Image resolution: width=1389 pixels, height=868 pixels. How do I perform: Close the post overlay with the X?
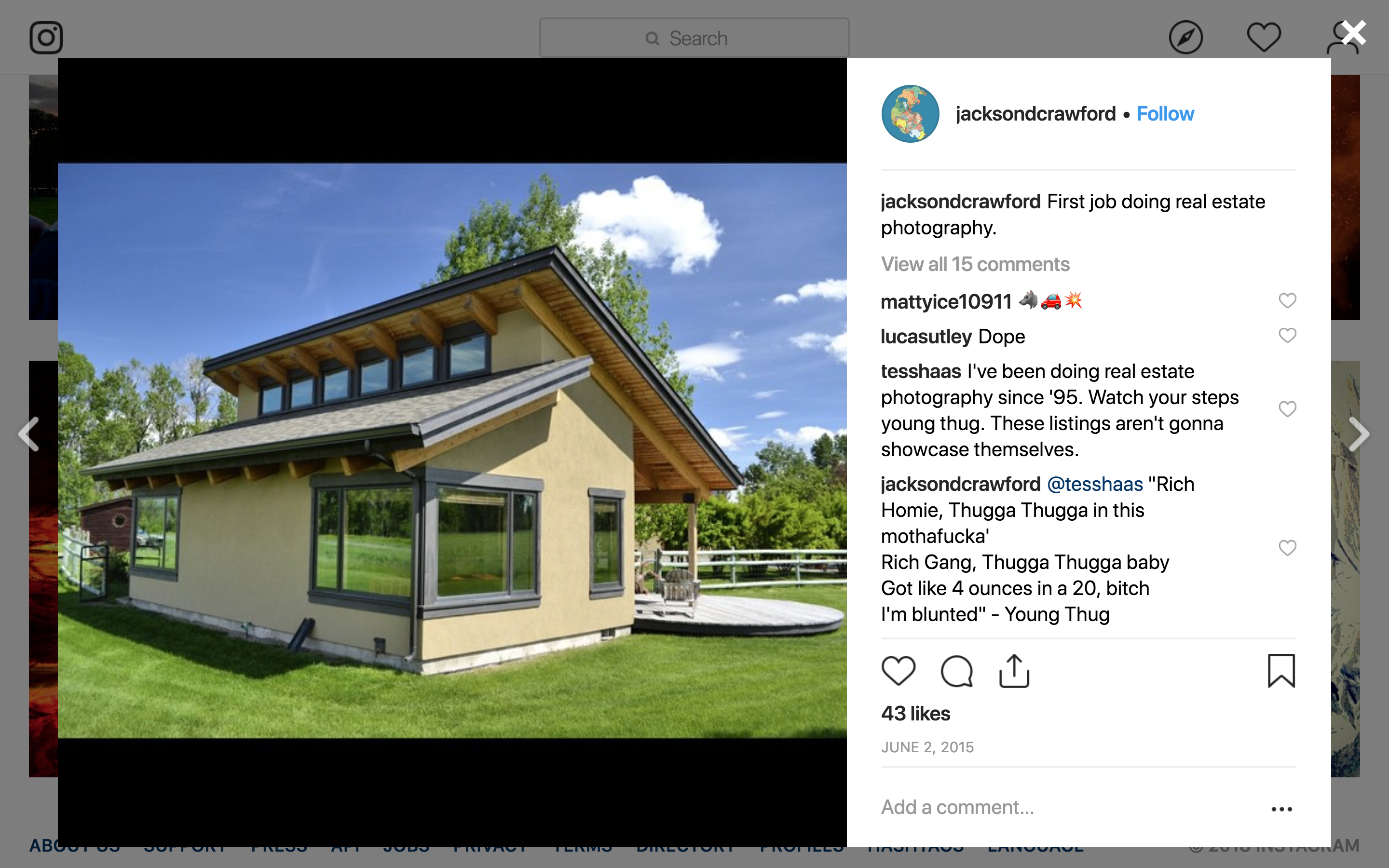(1354, 33)
